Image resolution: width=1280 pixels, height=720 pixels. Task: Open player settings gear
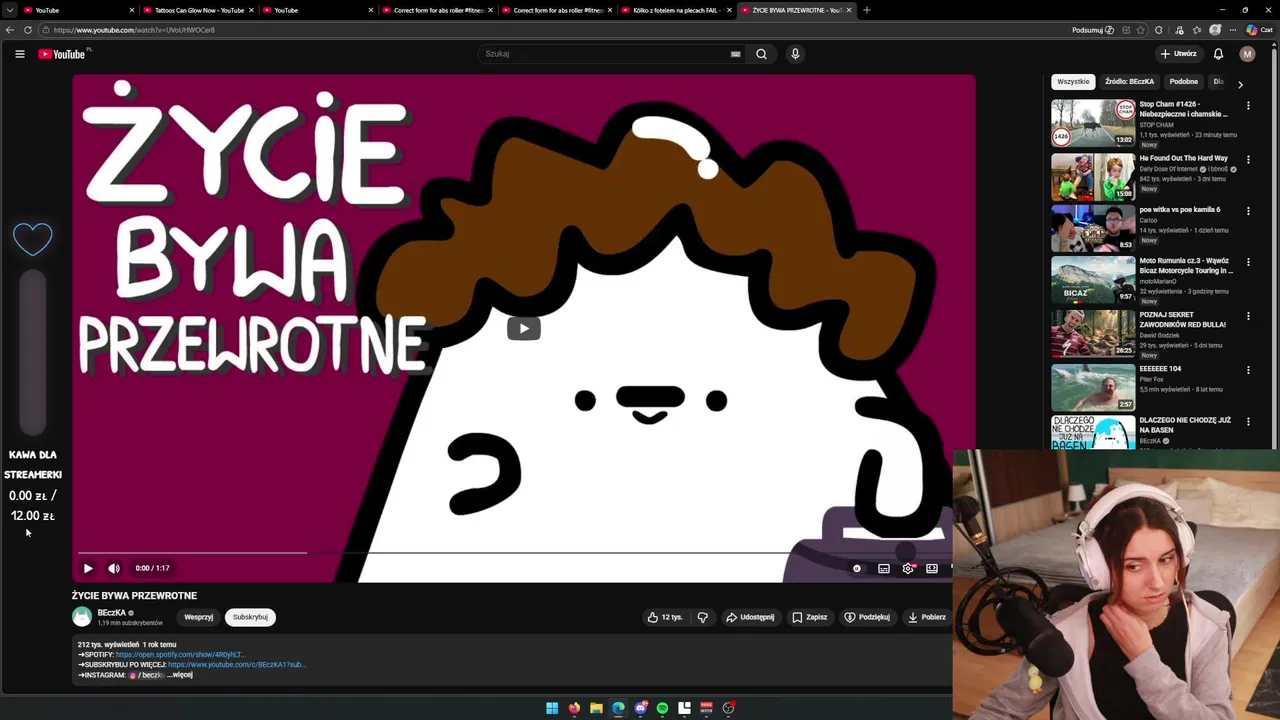(x=908, y=568)
